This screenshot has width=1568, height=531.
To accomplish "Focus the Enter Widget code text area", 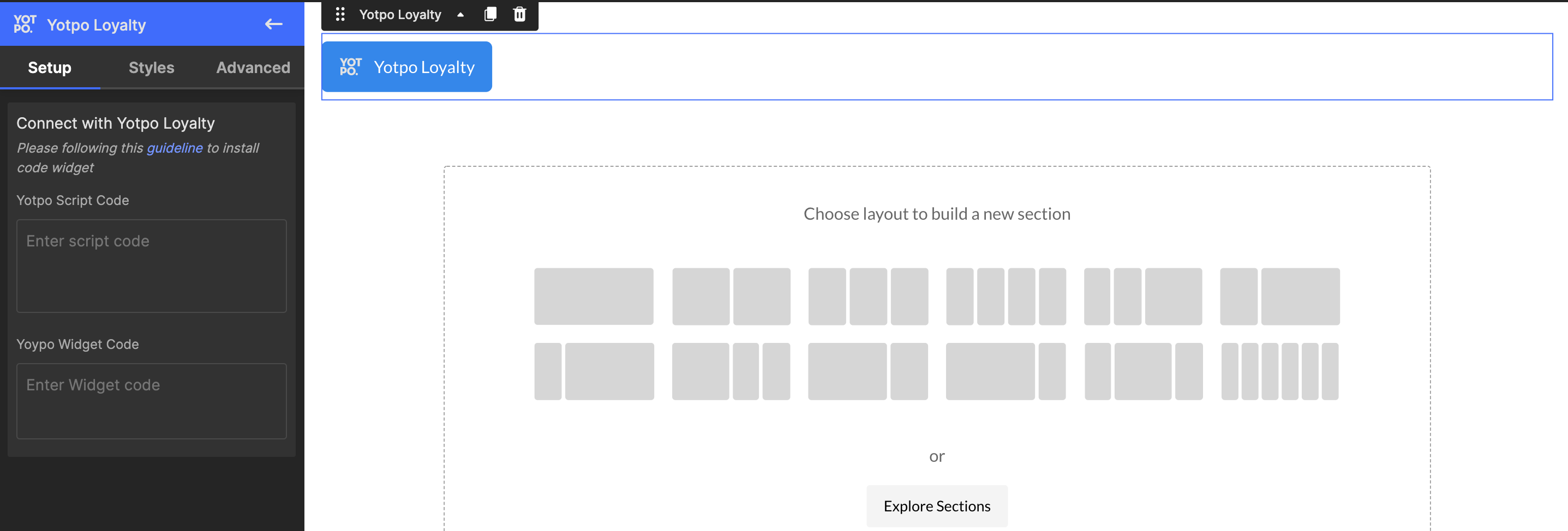I will [x=152, y=401].
